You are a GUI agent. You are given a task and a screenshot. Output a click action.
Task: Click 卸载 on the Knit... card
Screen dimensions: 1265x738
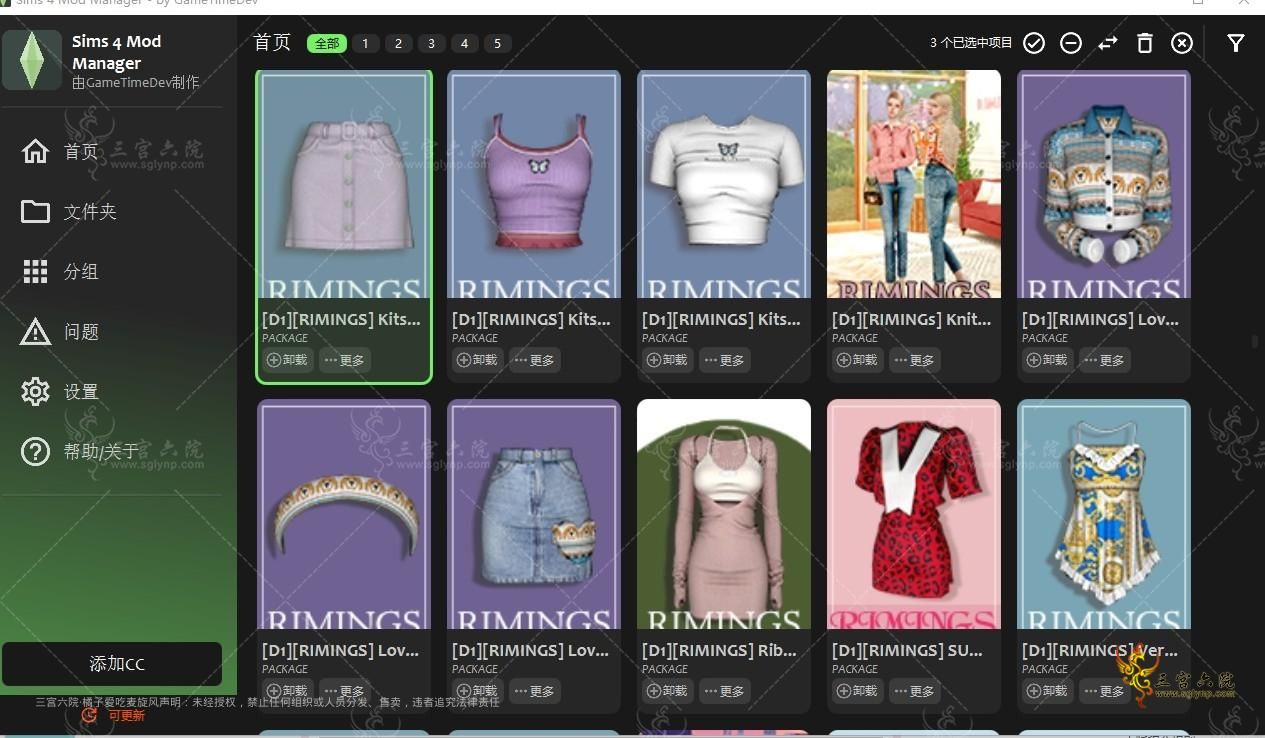pyautogui.click(x=858, y=360)
